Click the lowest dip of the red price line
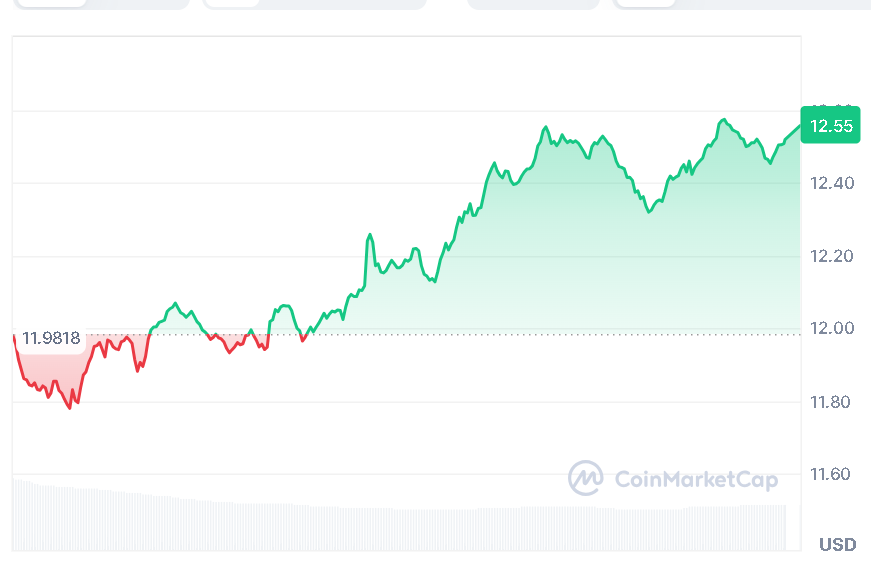Image resolution: width=871 pixels, height=566 pixels. pos(70,408)
